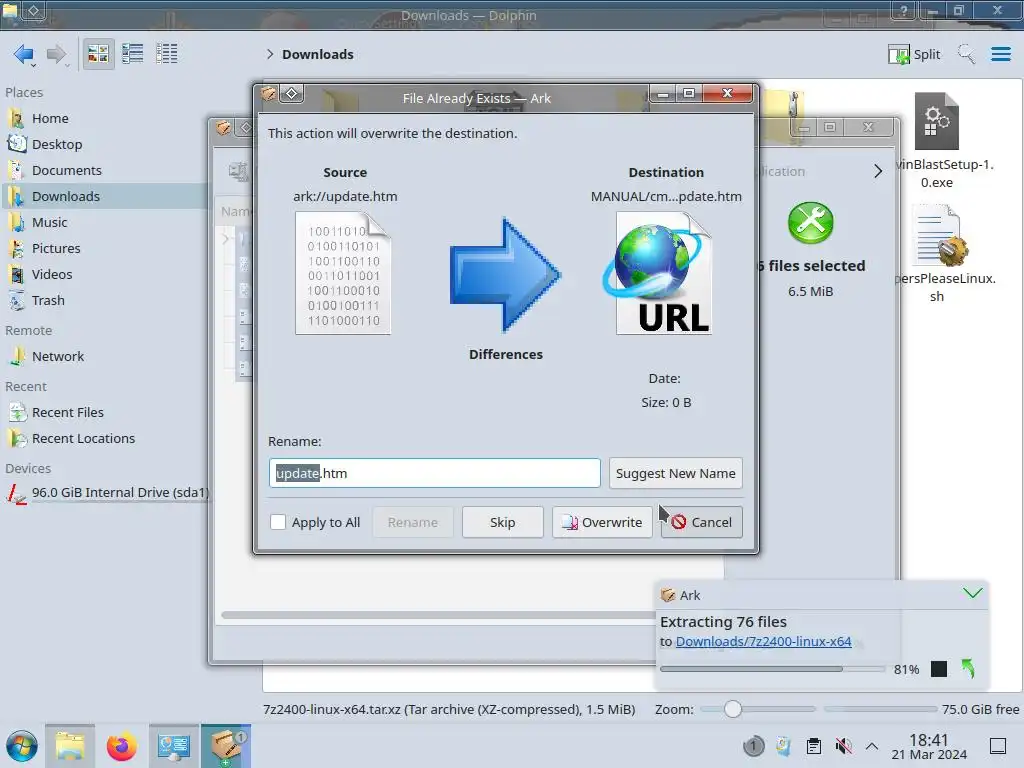Go forward in Dolphin navigation
The image size is (1024, 768).
(56, 54)
